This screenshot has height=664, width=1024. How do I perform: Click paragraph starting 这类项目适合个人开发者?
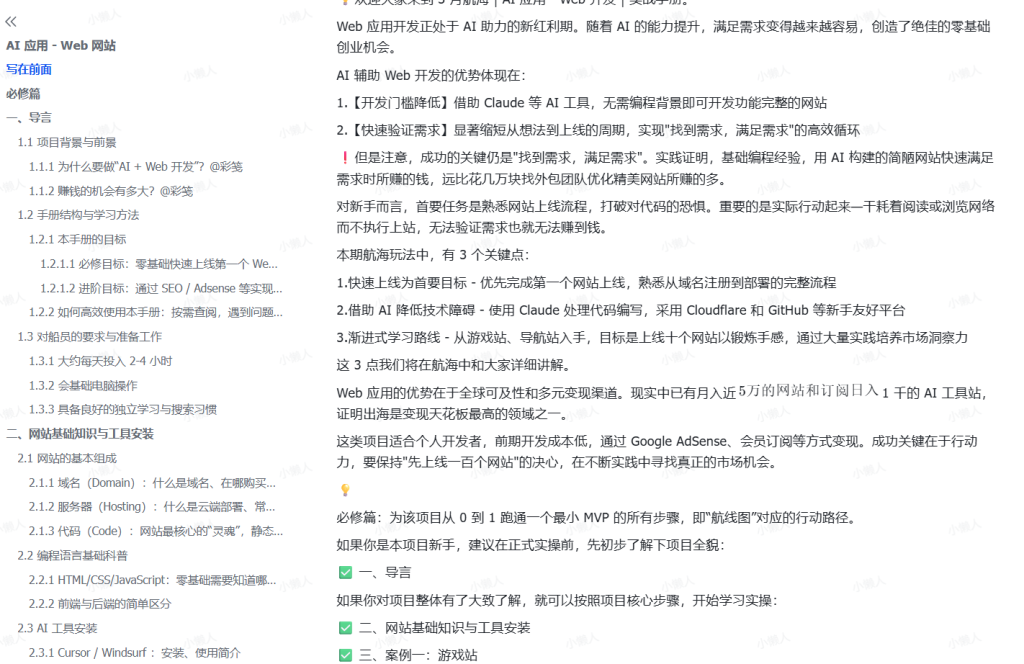pyautogui.click(x=657, y=452)
